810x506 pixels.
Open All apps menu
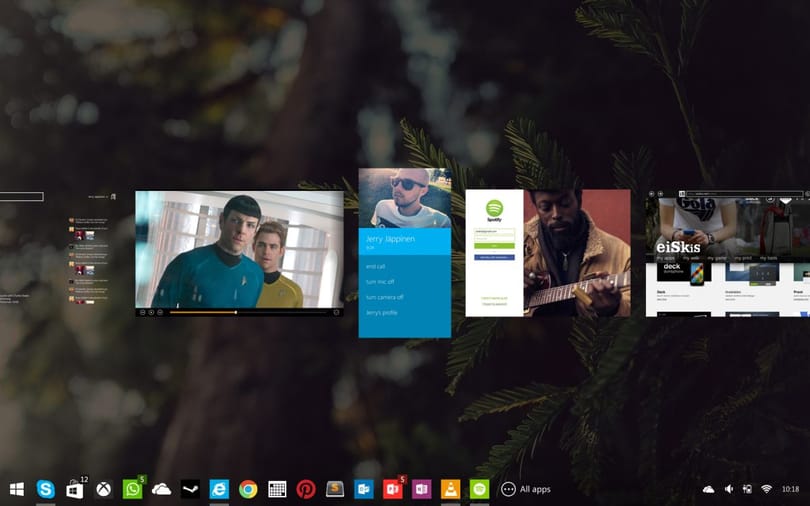pyautogui.click(x=525, y=489)
